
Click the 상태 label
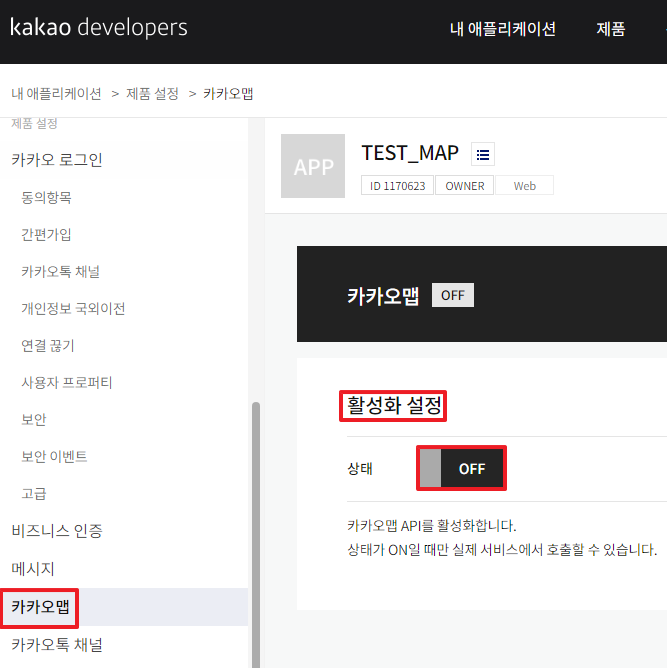point(360,469)
